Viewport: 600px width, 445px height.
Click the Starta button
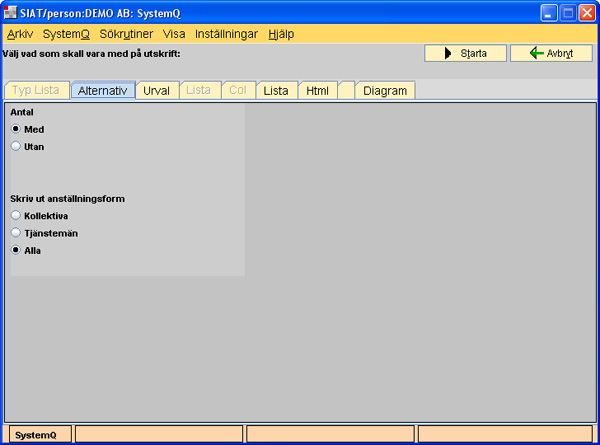(x=465, y=53)
